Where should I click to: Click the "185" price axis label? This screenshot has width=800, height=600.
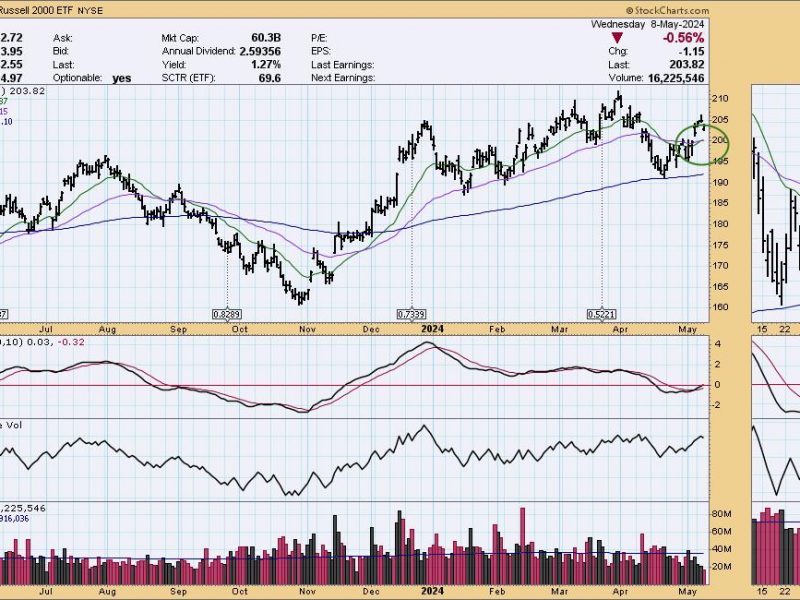pyautogui.click(x=721, y=203)
